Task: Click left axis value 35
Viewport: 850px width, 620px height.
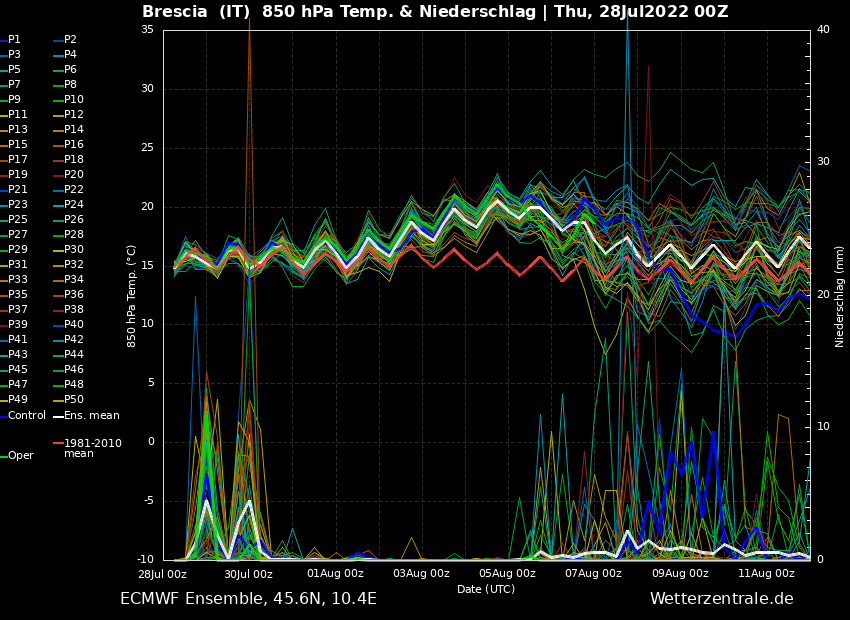Action: point(147,29)
